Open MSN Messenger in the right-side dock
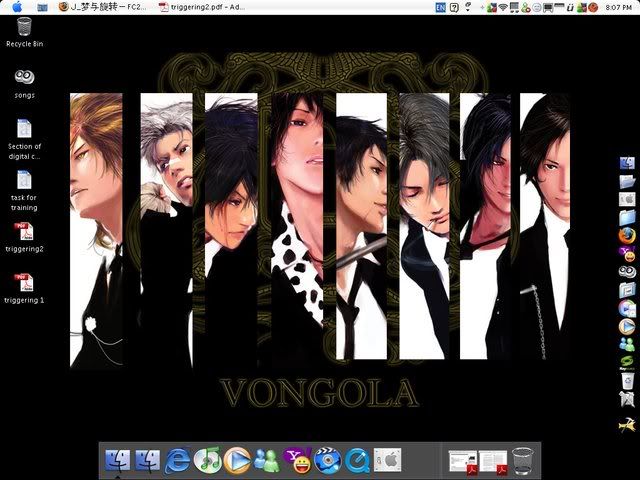The width and height of the screenshot is (640, 480). tap(627, 344)
